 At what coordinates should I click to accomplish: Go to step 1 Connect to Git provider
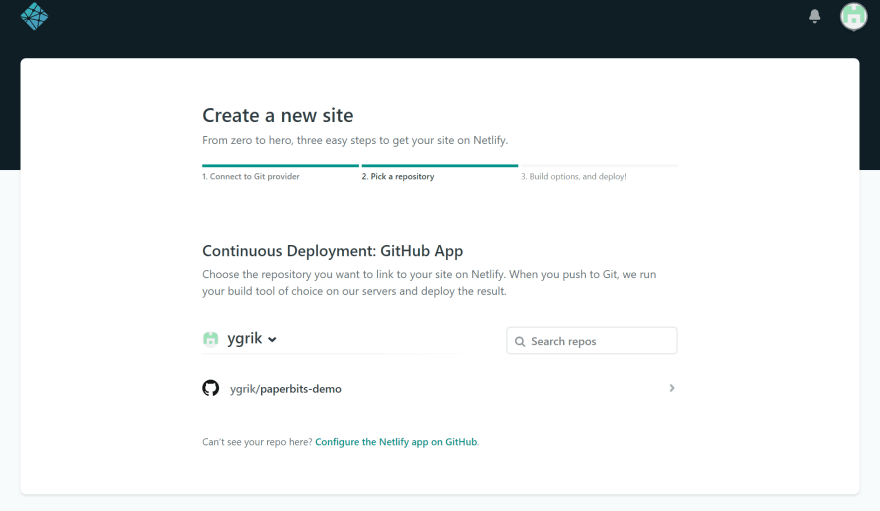(251, 176)
